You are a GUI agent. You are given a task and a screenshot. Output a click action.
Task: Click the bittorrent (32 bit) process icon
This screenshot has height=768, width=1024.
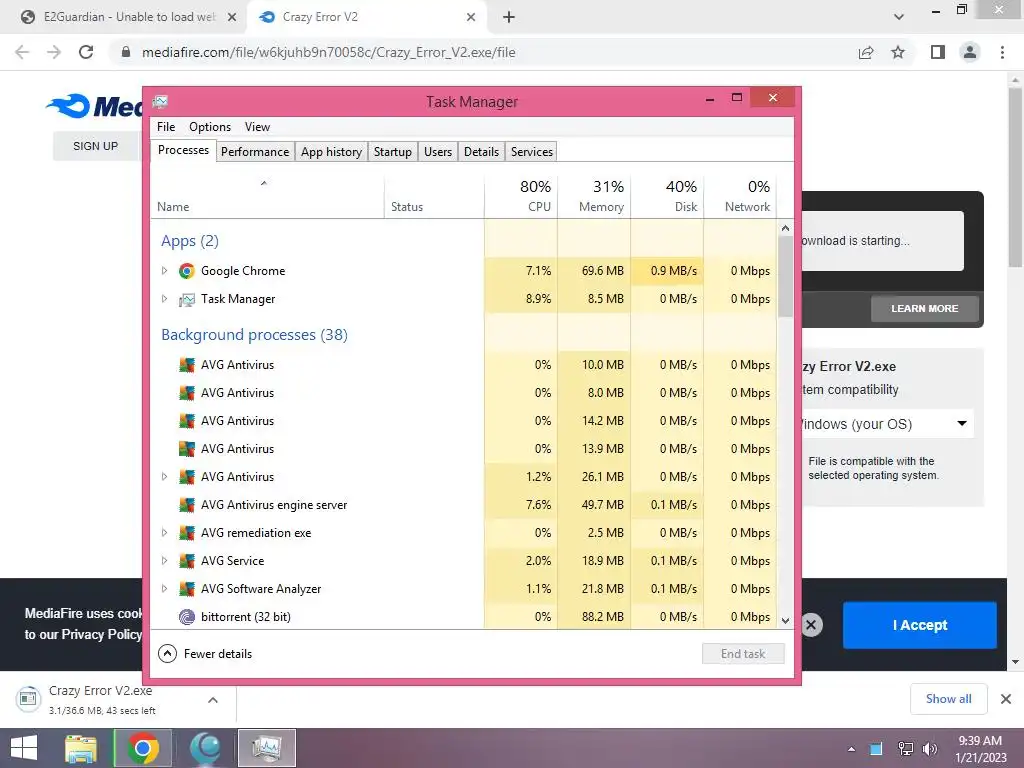[x=187, y=616]
